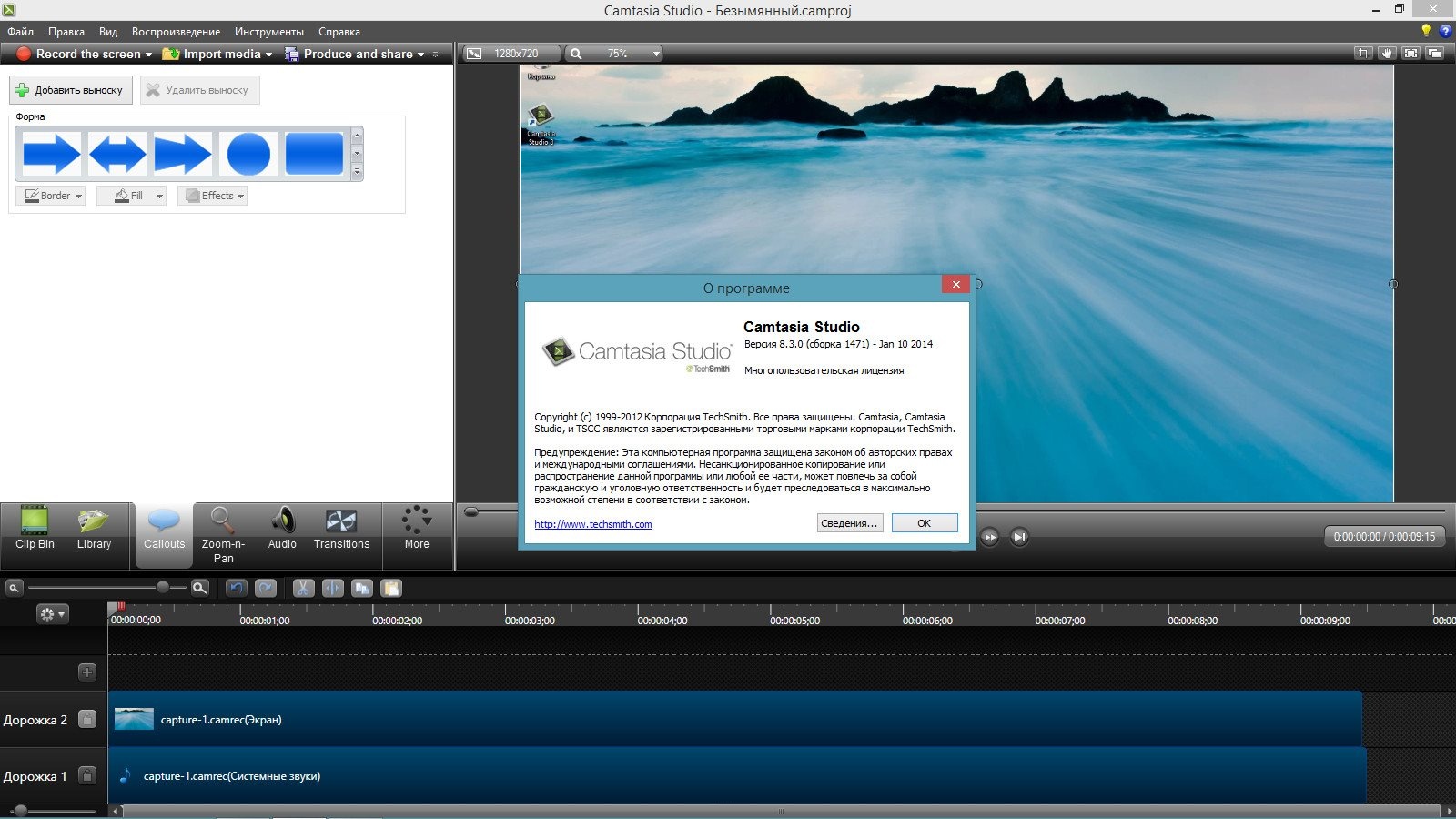Open the Border dropdown

point(50,196)
